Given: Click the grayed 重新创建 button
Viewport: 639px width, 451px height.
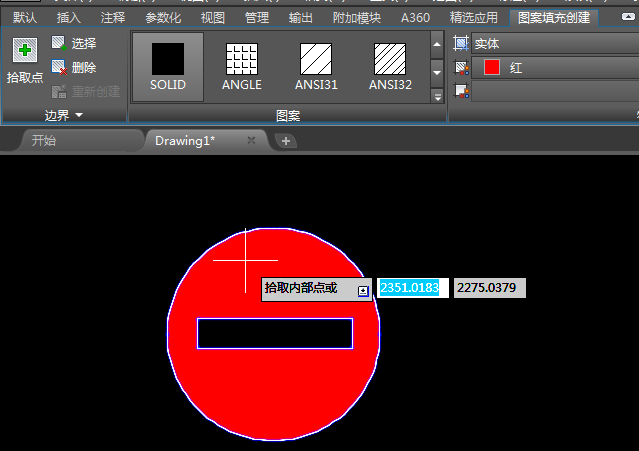Looking at the screenshot, I should [x=86, y=91].
